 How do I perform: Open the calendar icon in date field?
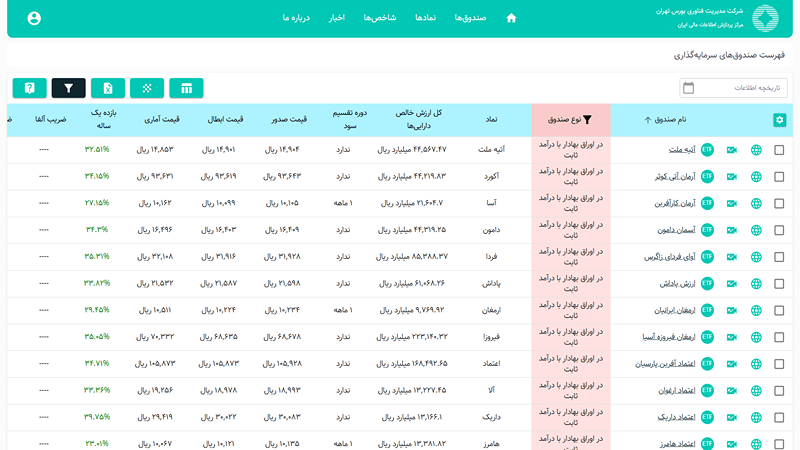pyautogui.click(x=688, y=88)
